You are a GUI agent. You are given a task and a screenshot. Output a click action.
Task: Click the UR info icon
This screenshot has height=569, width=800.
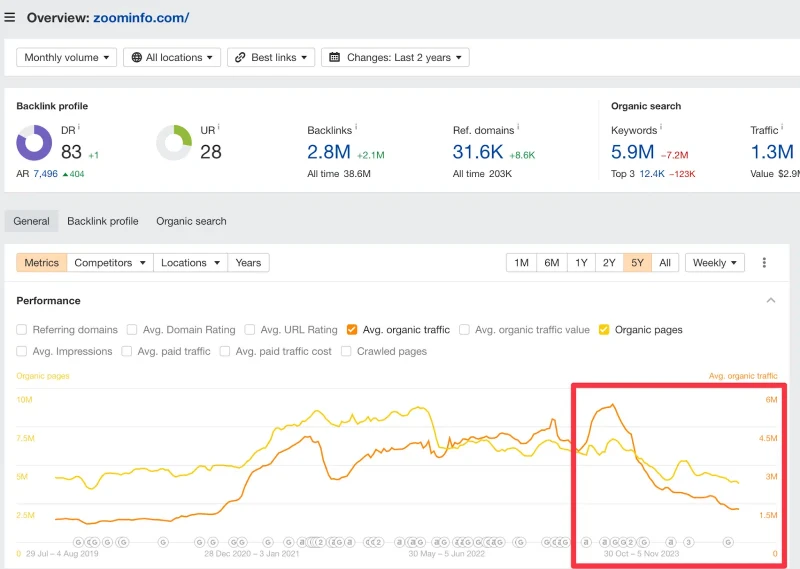[218, 127]
